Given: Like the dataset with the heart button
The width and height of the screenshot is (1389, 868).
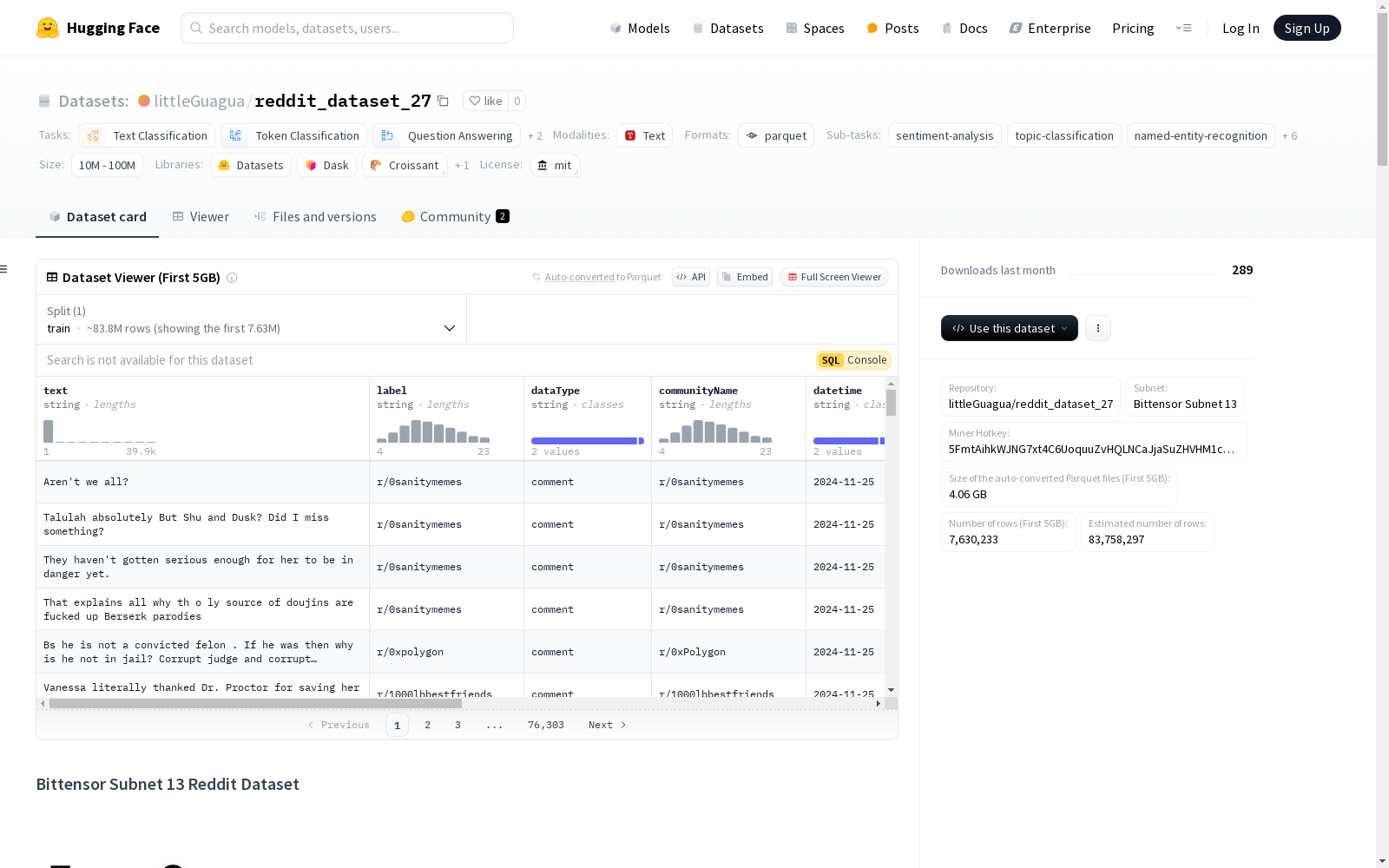Looking at the screenshot, I should click(x=486, y=101).
